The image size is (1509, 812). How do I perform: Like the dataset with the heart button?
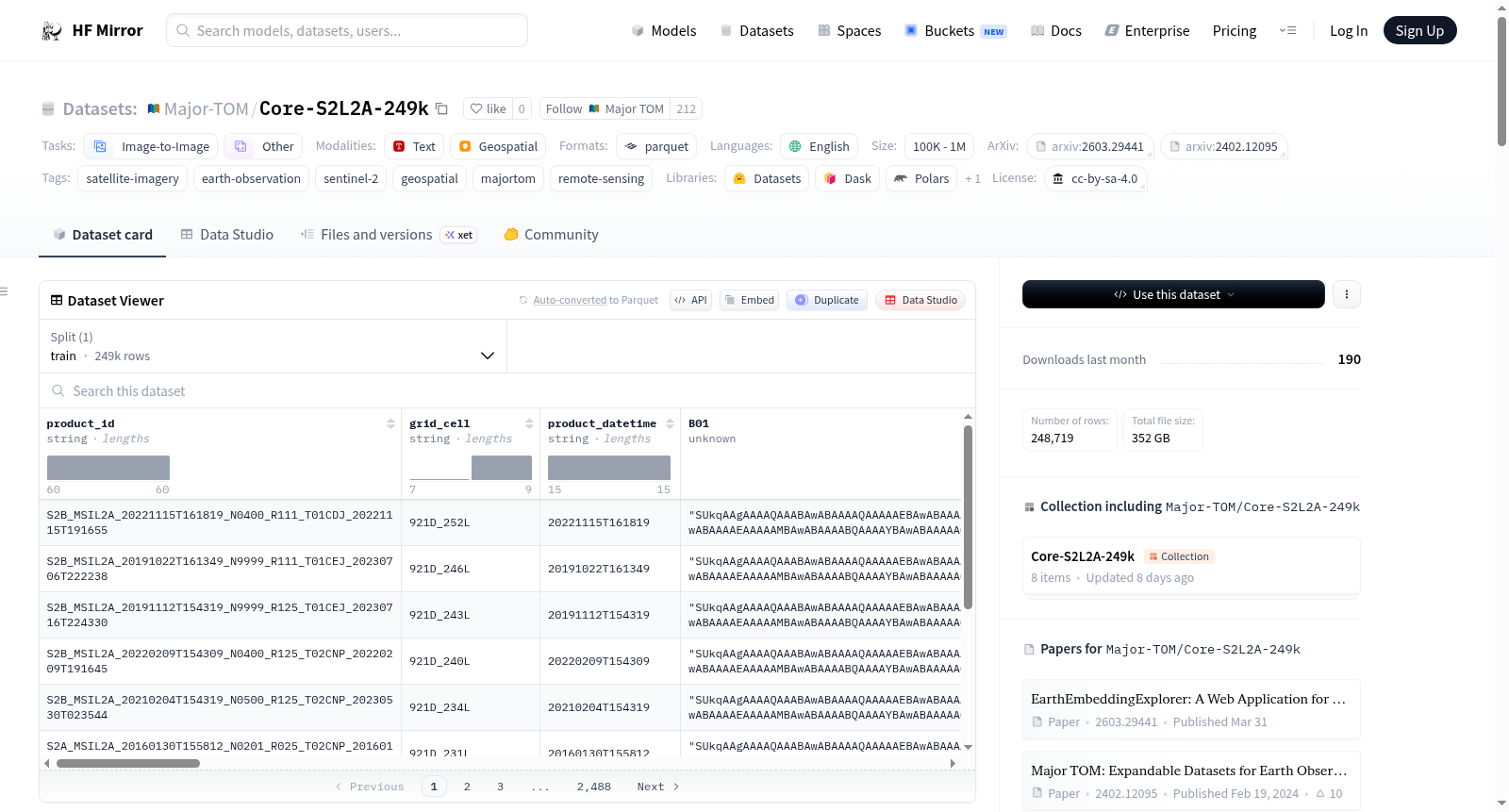click(x=489, y=108)
